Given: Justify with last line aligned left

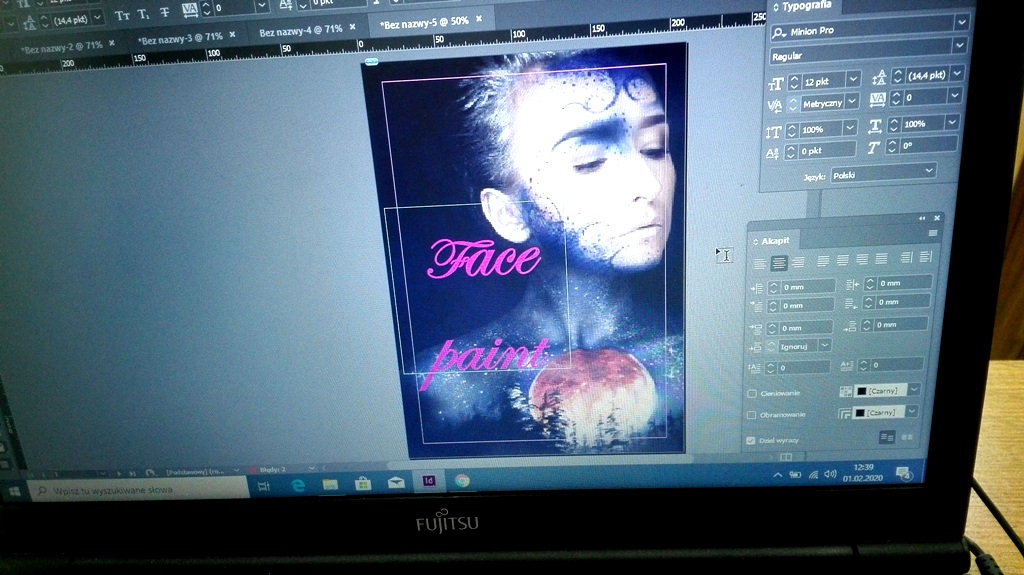Looking at the screenshot, I should (x=823, y=261).
